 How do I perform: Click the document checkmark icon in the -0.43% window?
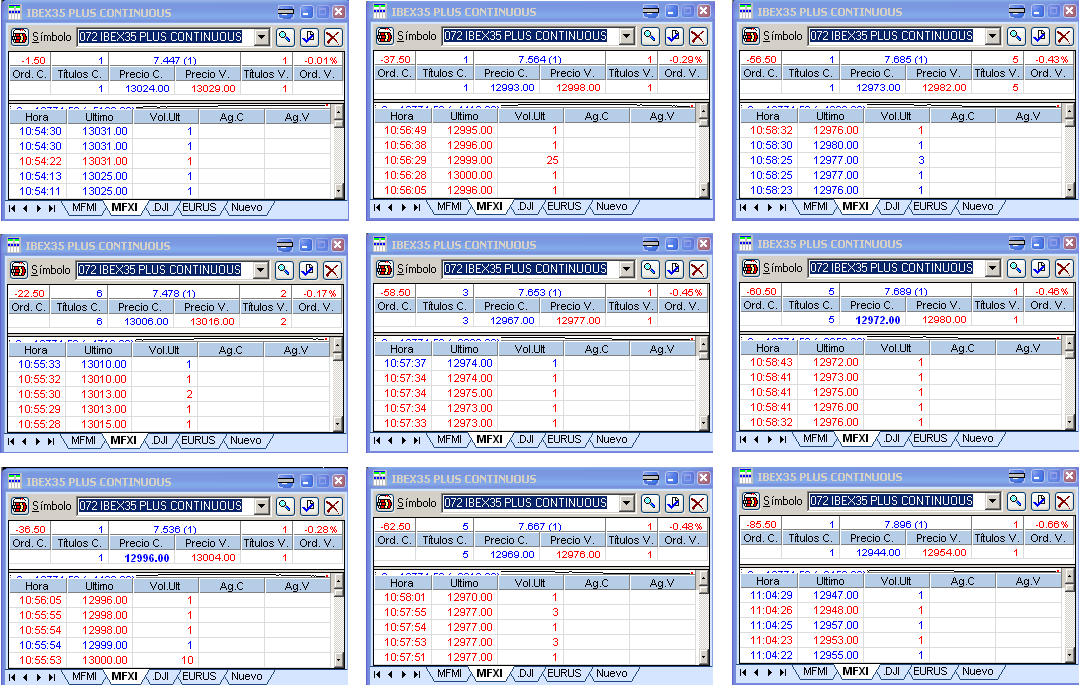(x=1040, y=36)
